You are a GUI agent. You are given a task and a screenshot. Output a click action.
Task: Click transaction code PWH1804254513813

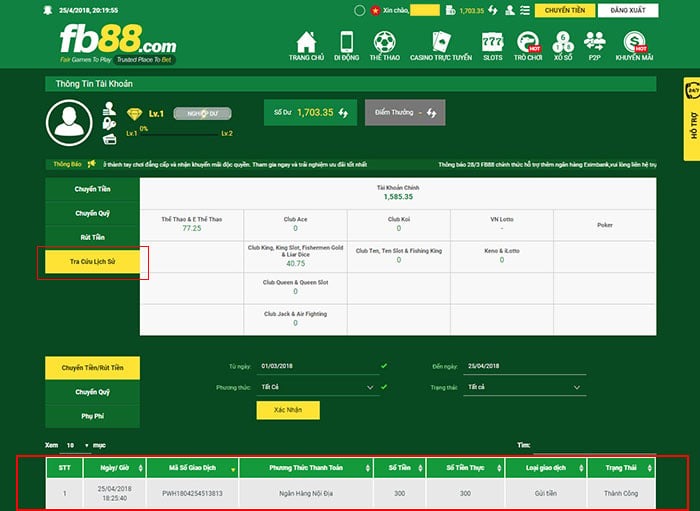coord(192,493)
